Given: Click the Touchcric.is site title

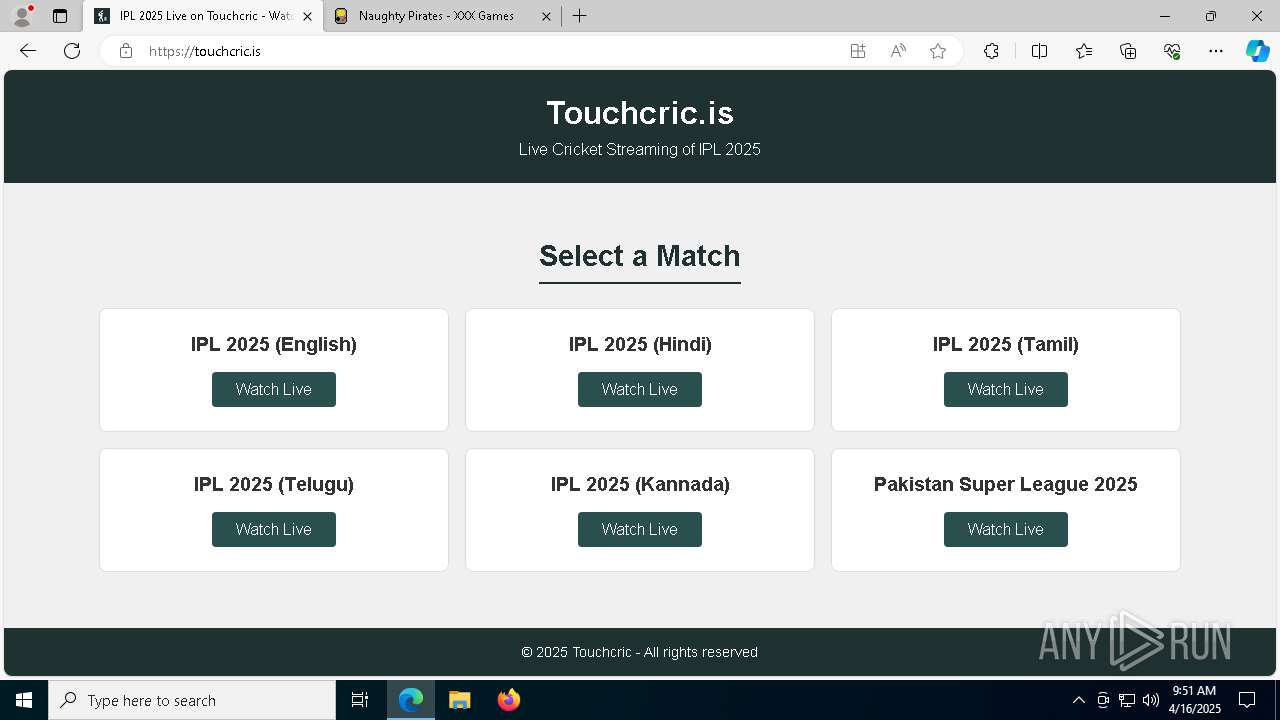Looking at the screenshot, I should click(x=640, y=113).
